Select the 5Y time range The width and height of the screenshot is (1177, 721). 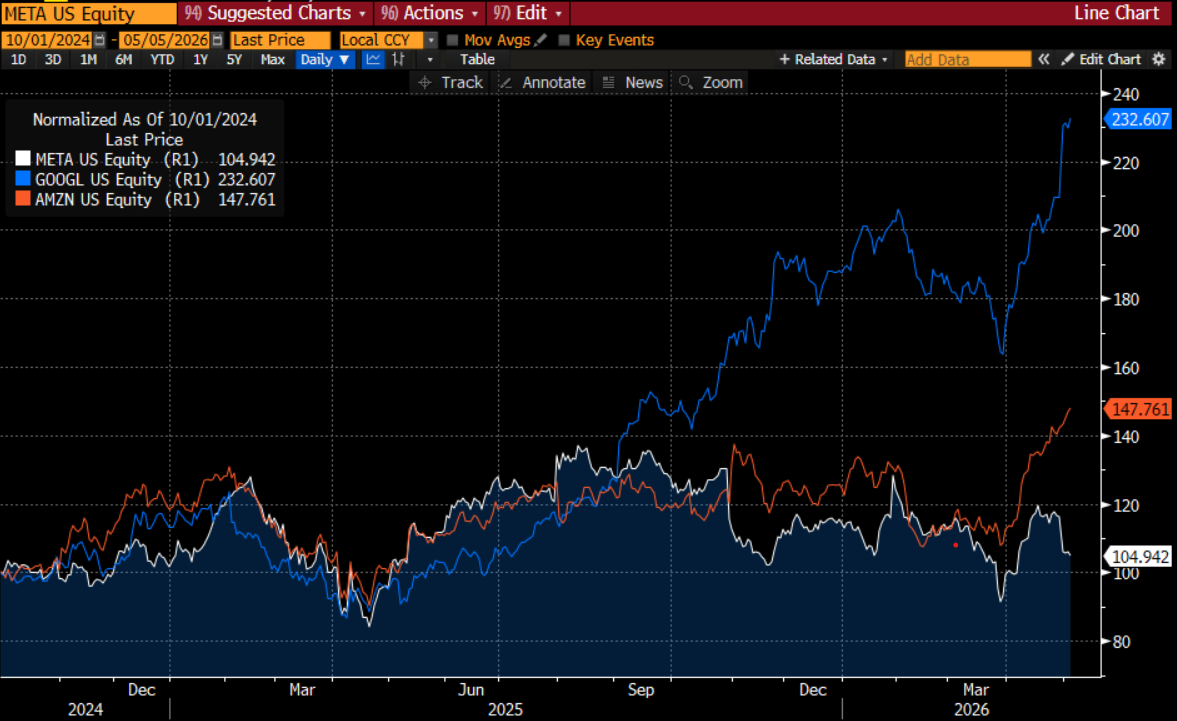[234, 59]
